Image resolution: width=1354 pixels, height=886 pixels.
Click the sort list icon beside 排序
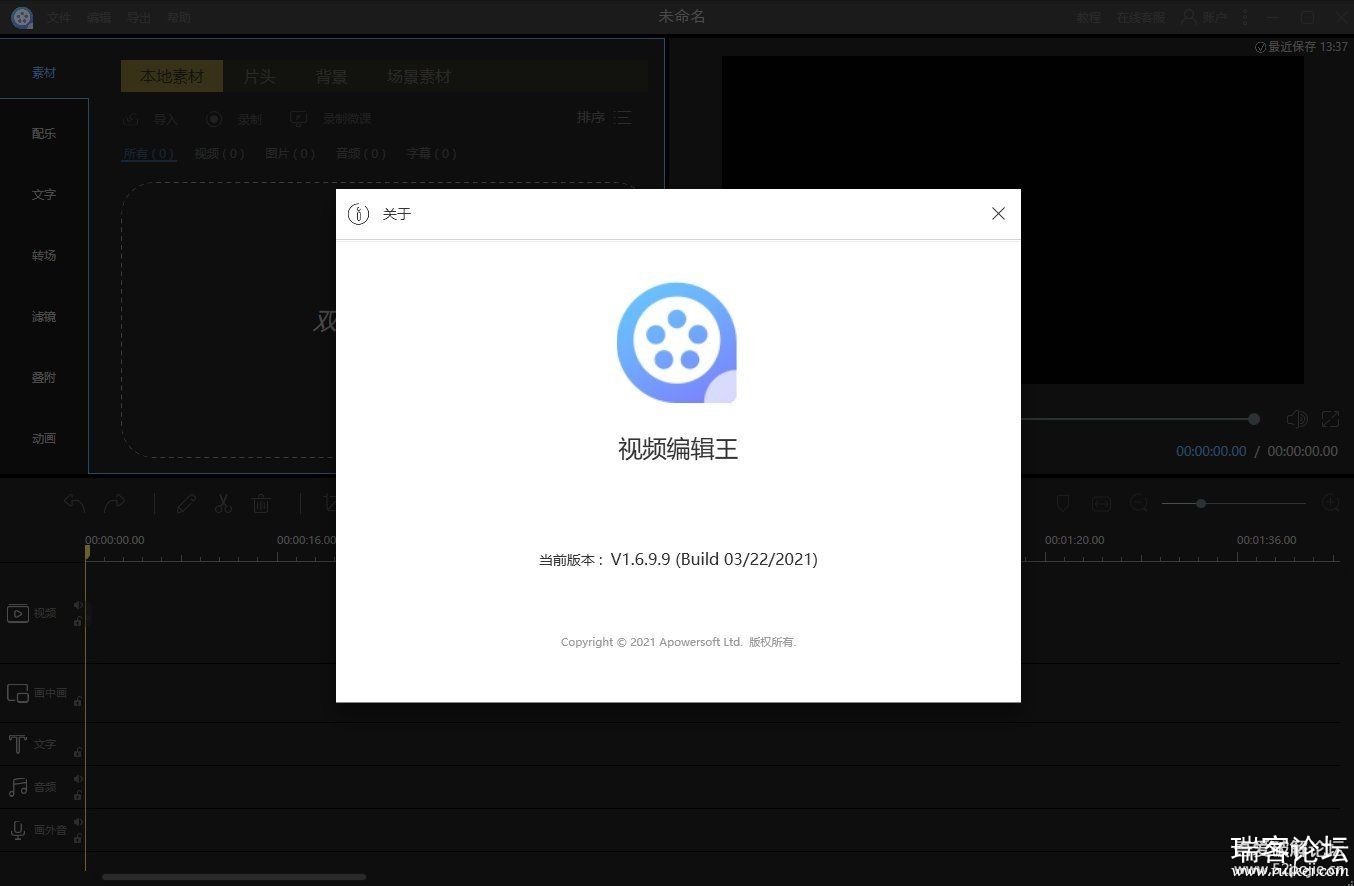coord(622,118)
